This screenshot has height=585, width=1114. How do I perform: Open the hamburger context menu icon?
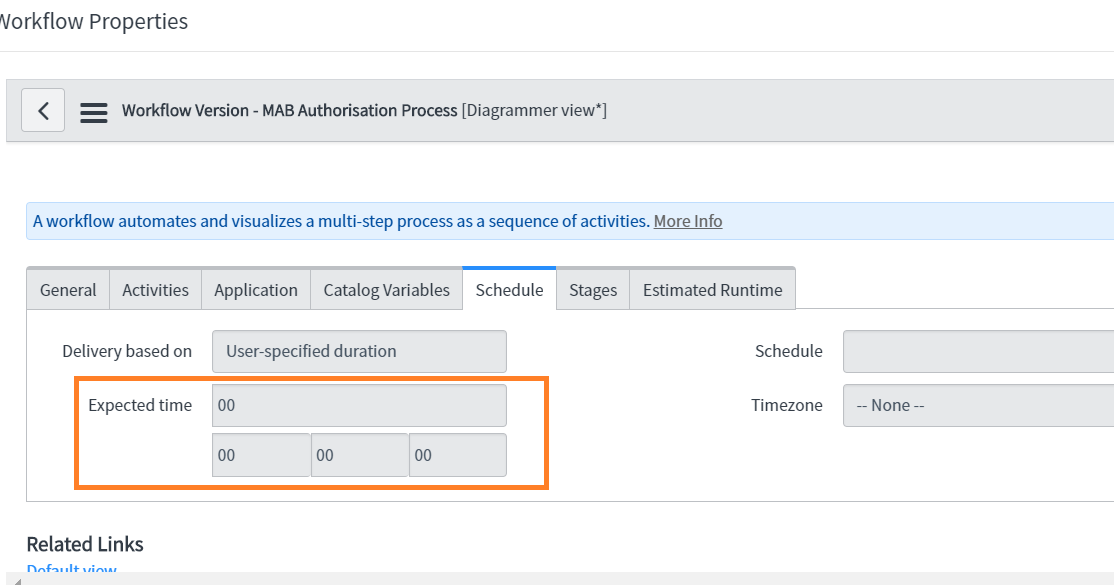pyautogui.click(x=94, y=111)
